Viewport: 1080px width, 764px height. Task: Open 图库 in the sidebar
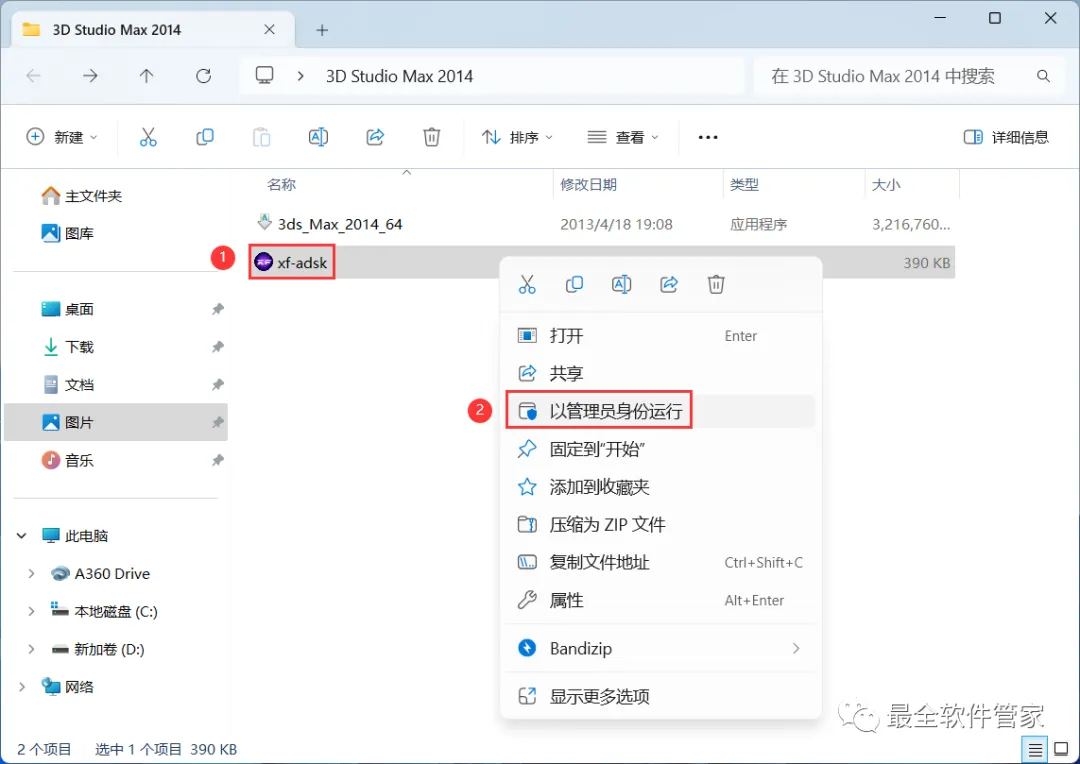pyautogui.click(x=68, y=234)
